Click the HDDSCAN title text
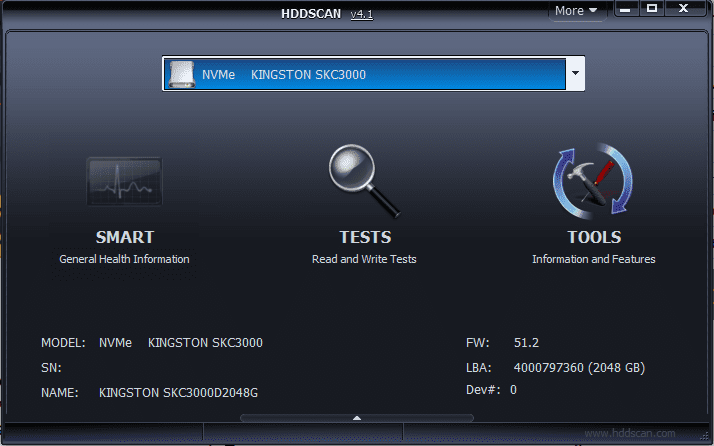714x446 pixels. click(311, 14)
